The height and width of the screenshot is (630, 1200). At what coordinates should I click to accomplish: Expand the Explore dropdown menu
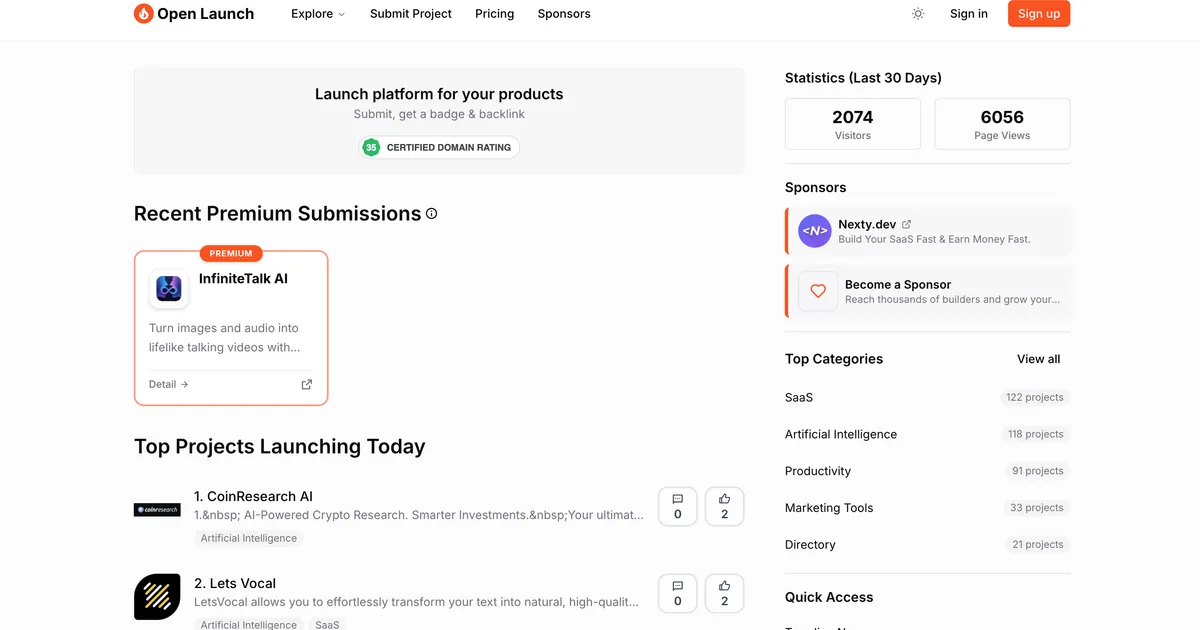click(317, 14)
